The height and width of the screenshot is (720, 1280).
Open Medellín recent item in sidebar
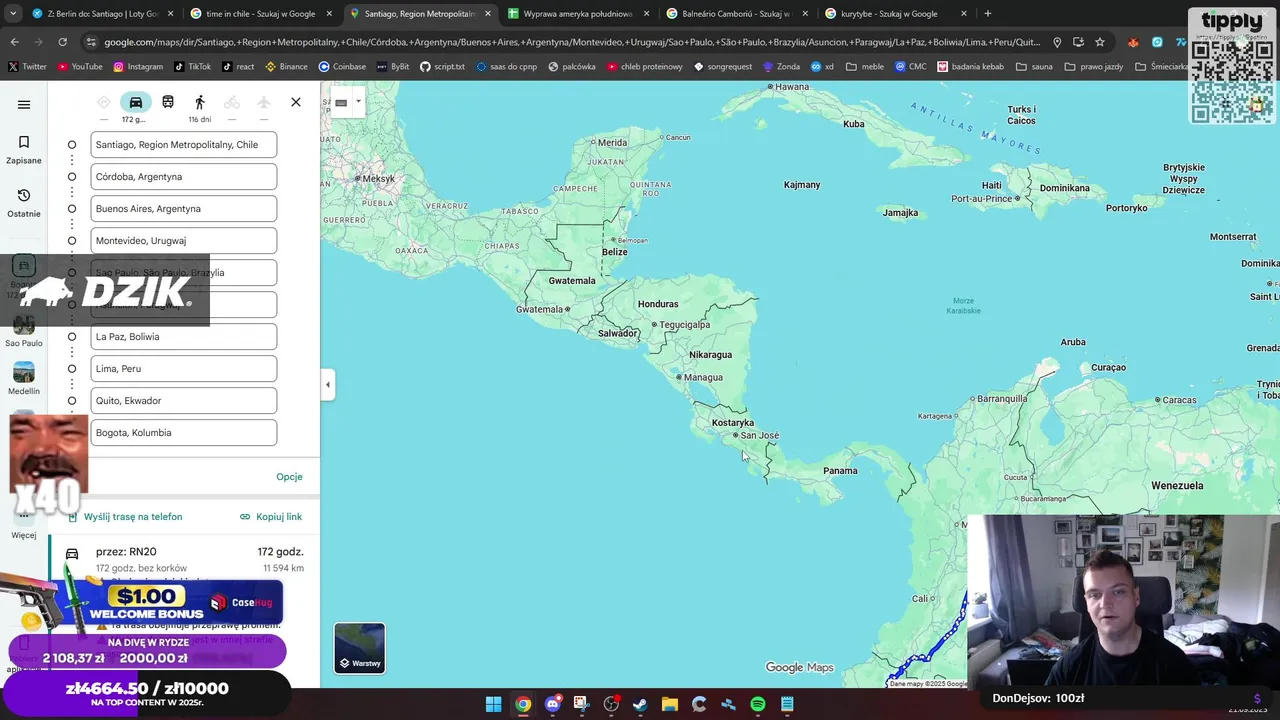click(x=24, y=379)
